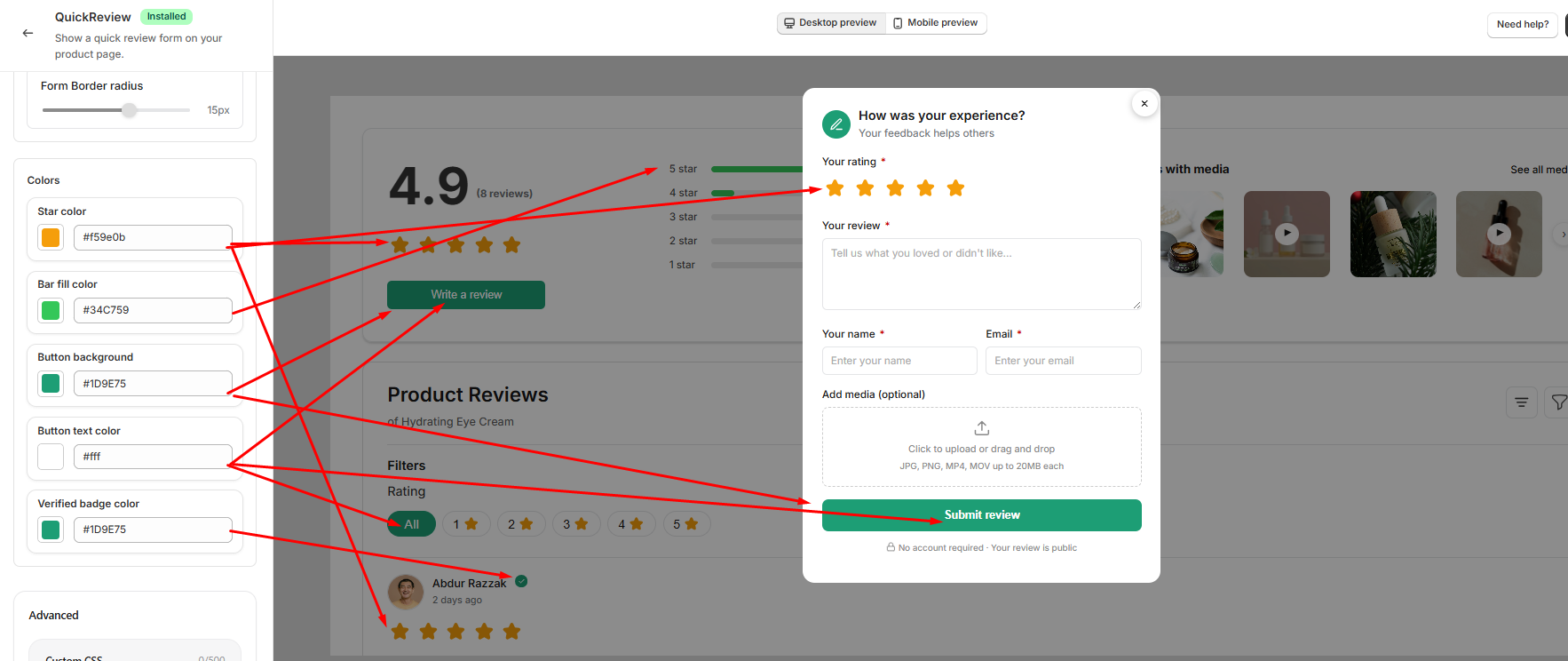Screen dimensions: 1568x661
Task: Click the Installed status badge
Action: click(x=166, y=17)
